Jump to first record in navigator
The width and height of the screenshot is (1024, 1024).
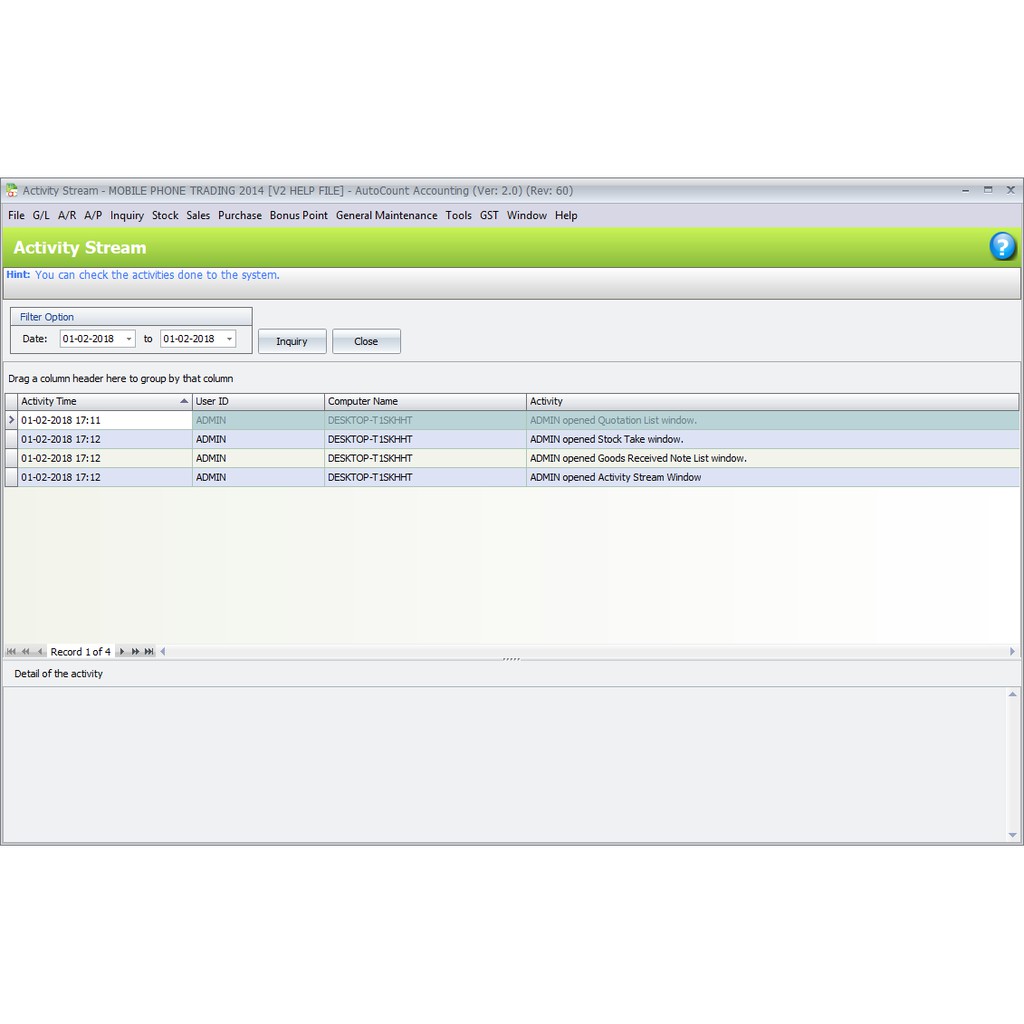coord(11,652)
